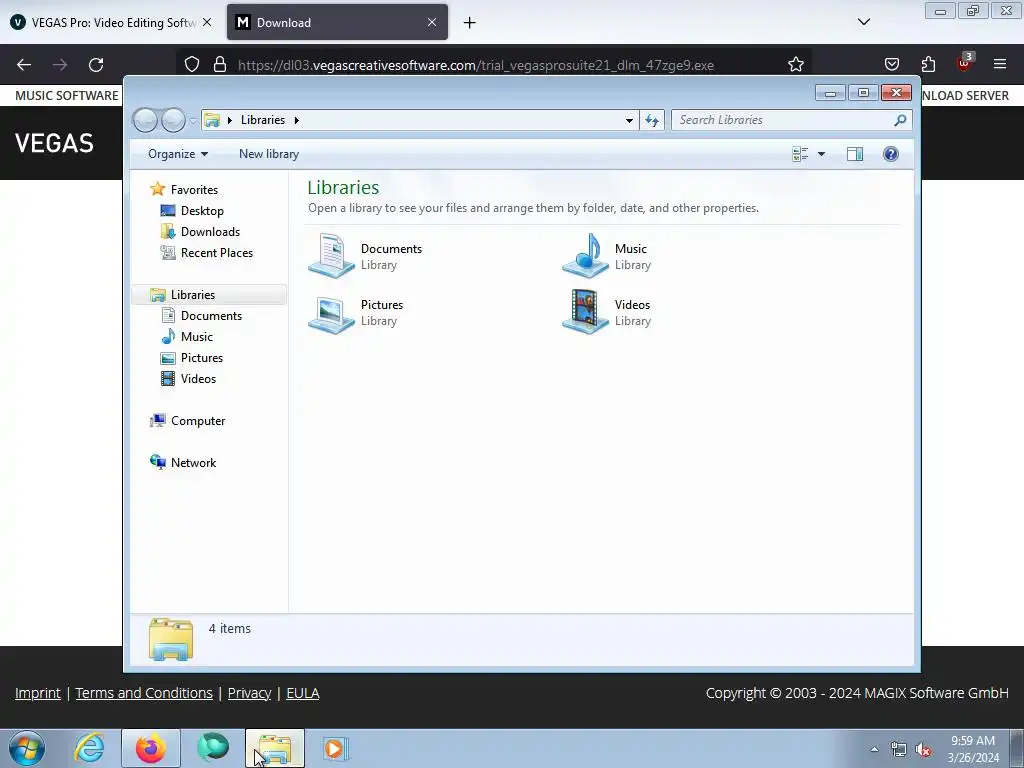The height and width of the screenshot is (768, 1024).
Task: Open the view options dropdown arrow
Action: (x=822, y=154)
